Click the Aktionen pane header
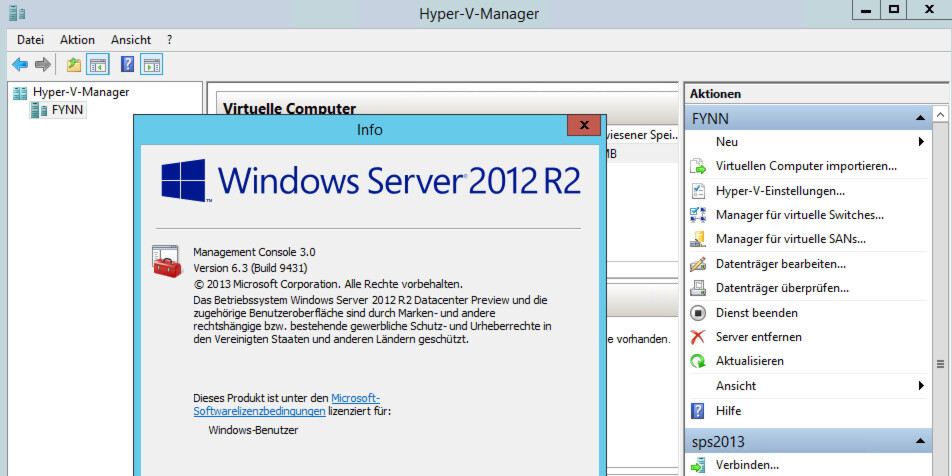Image resolution: width=952 pixels, height=476 pixels. coord(817,94)
